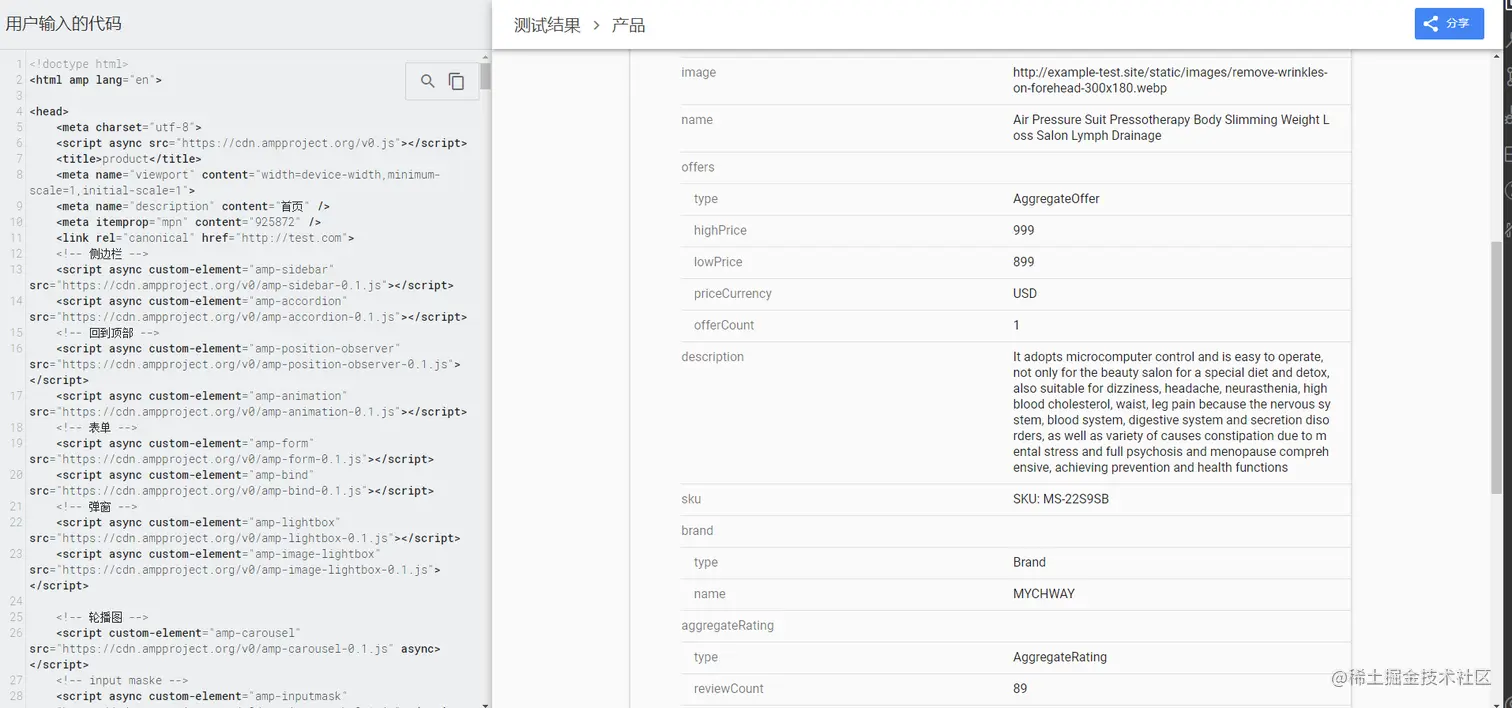The image size is (1512, 708).
Task: Click the code panel scrollbar thumb
Action: [x=485, y=77]
